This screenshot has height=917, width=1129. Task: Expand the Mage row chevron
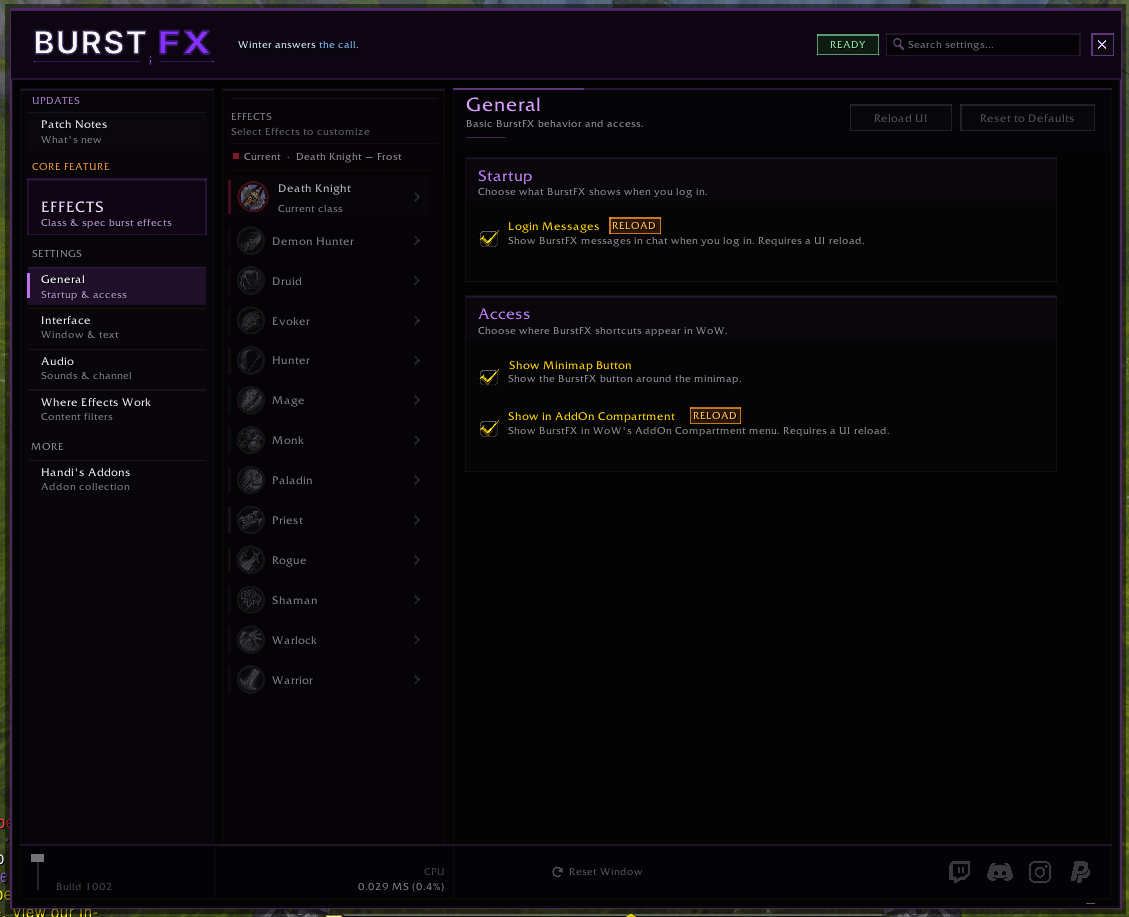[417, 400]
